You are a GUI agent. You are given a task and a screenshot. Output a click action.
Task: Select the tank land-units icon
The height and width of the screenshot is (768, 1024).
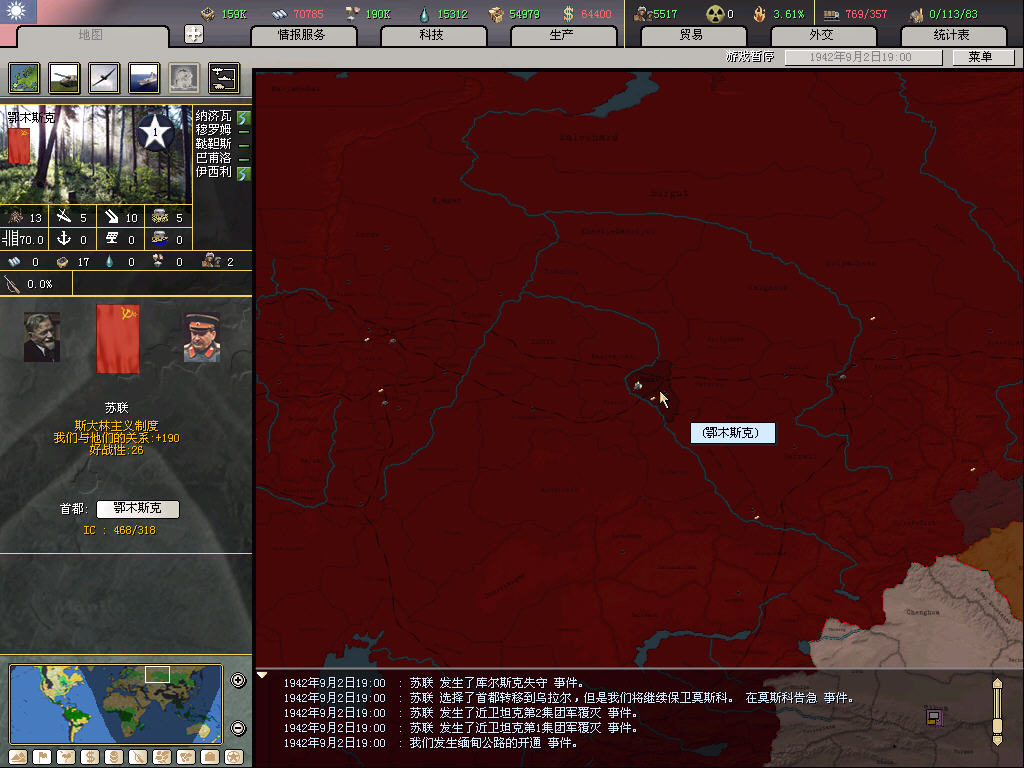pyautogui.click(x=65, y=78)
